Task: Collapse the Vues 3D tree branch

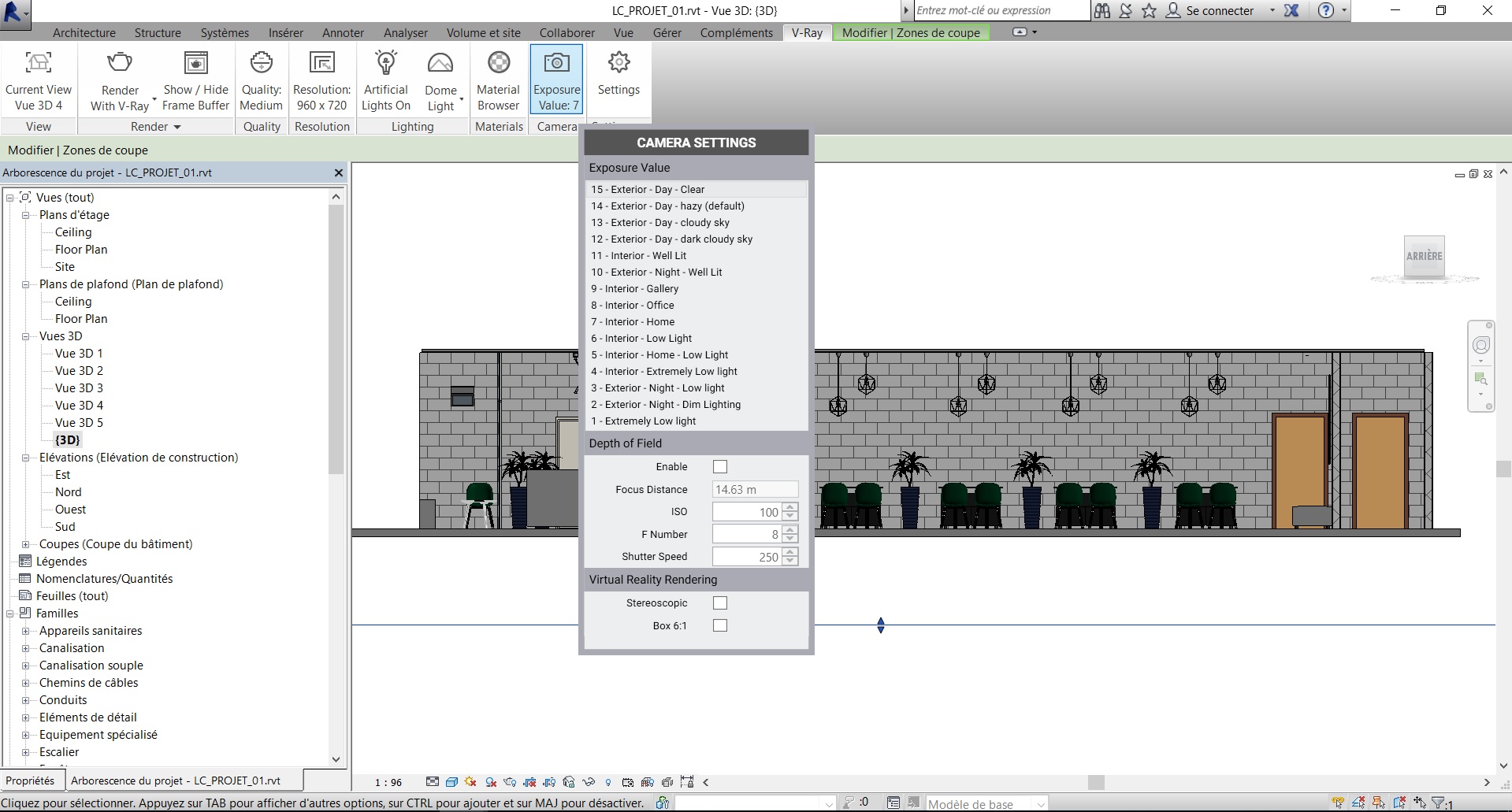Action: tap(27, 336)
